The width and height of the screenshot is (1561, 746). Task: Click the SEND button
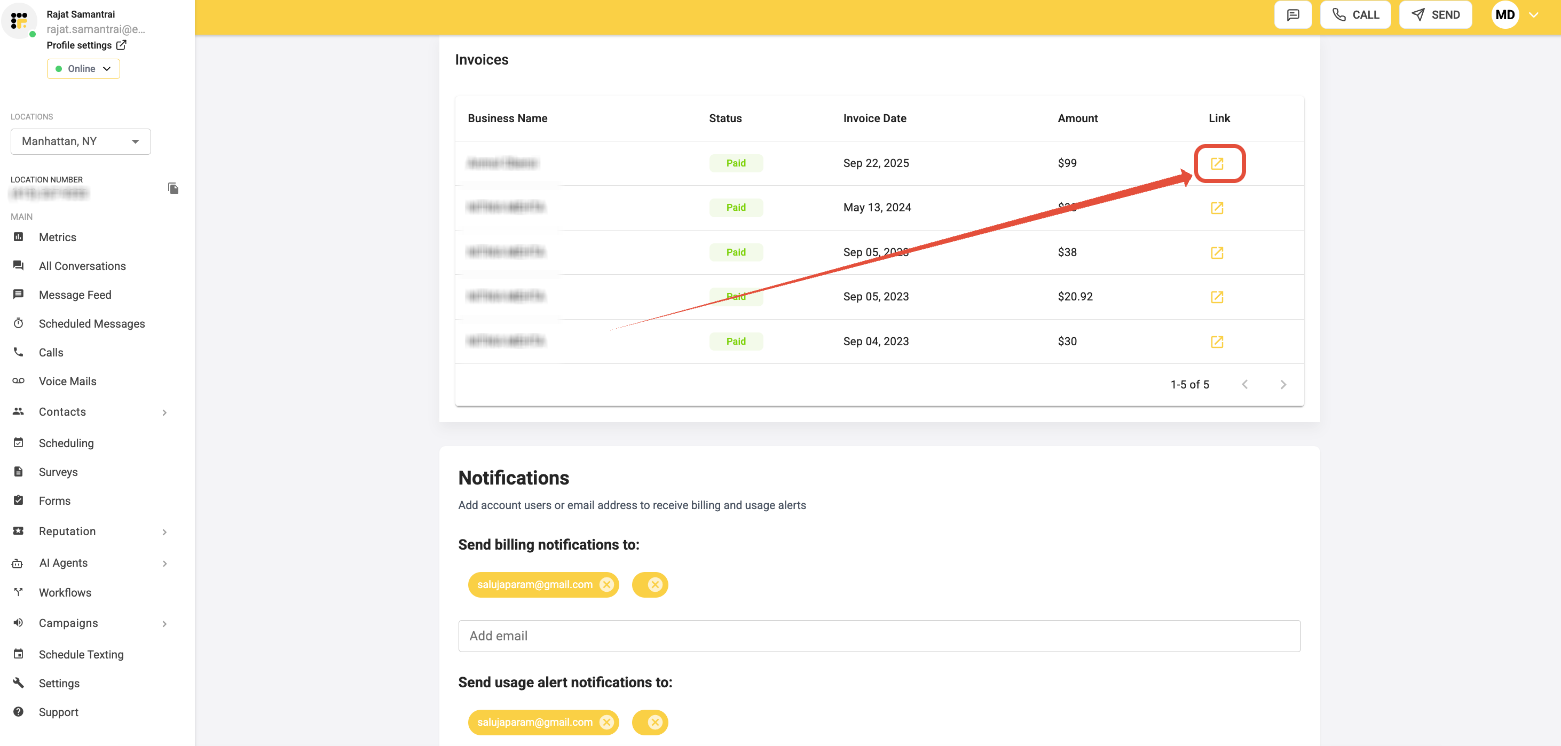click(1435, 15)
